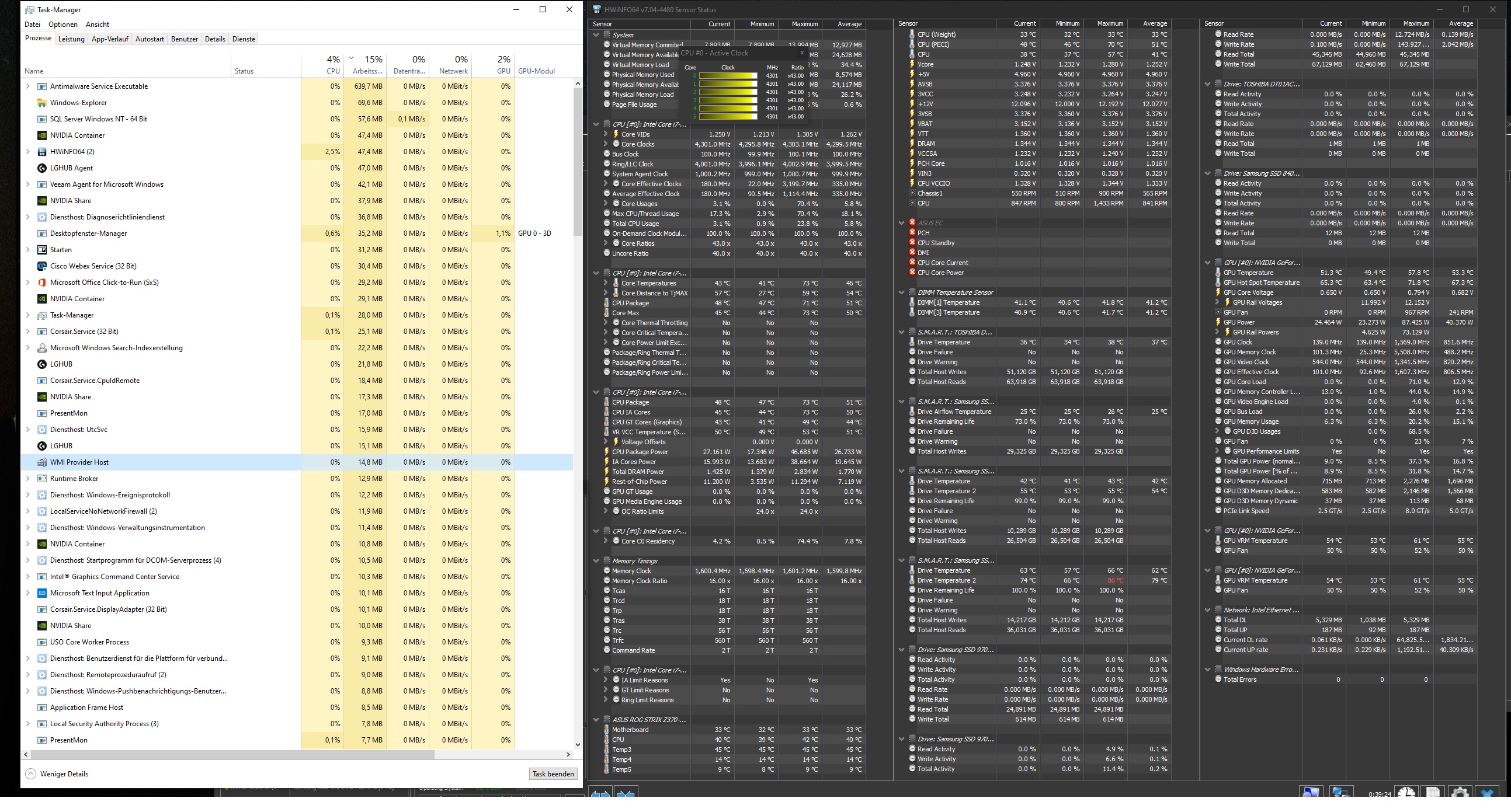The width and height of the screenshot is (1511, 812).
Task: Click HWiNFO blue X close-sensors icon
Action: pos(1488,793)
